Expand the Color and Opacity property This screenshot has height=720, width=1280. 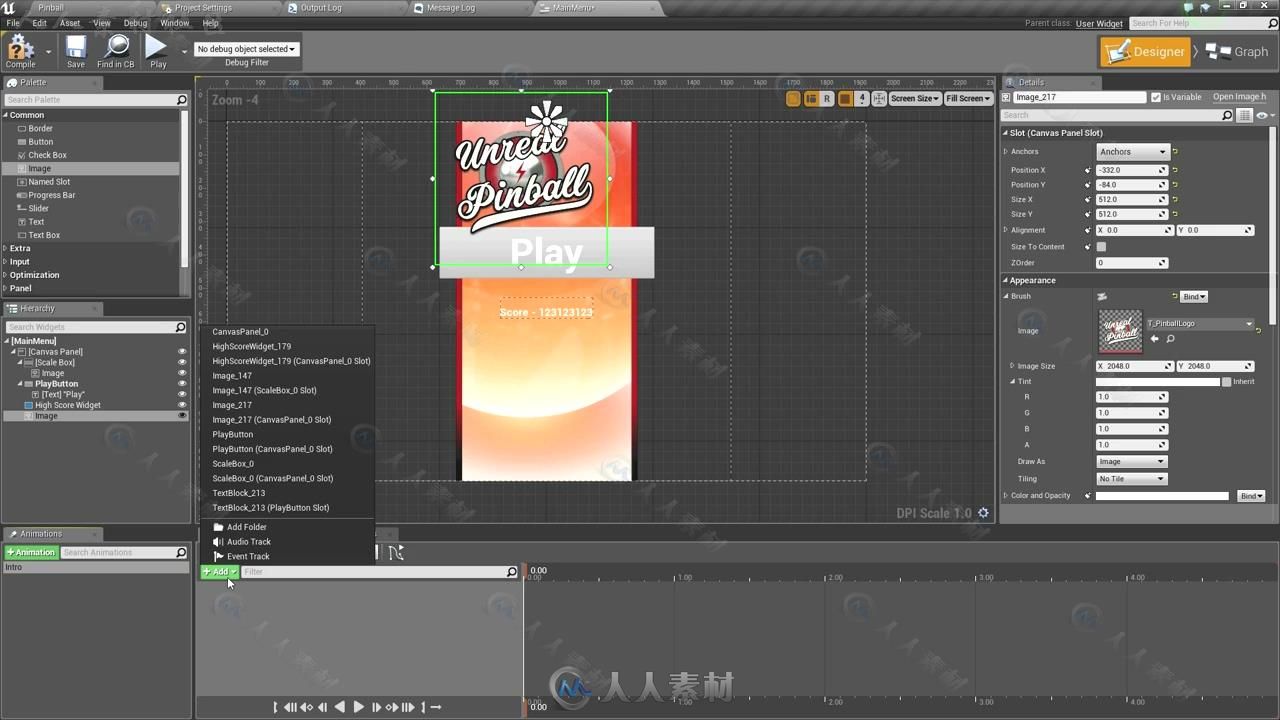pos(1007,496)
